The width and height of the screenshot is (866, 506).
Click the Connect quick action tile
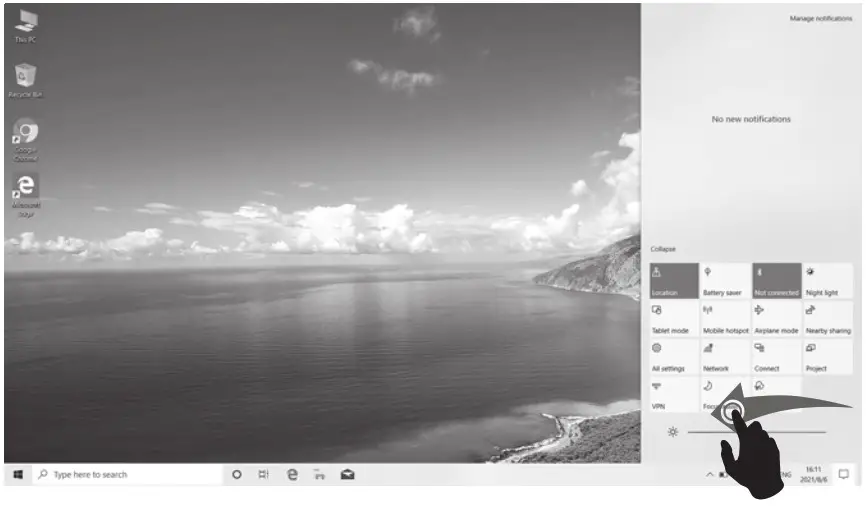pos(777,357)
